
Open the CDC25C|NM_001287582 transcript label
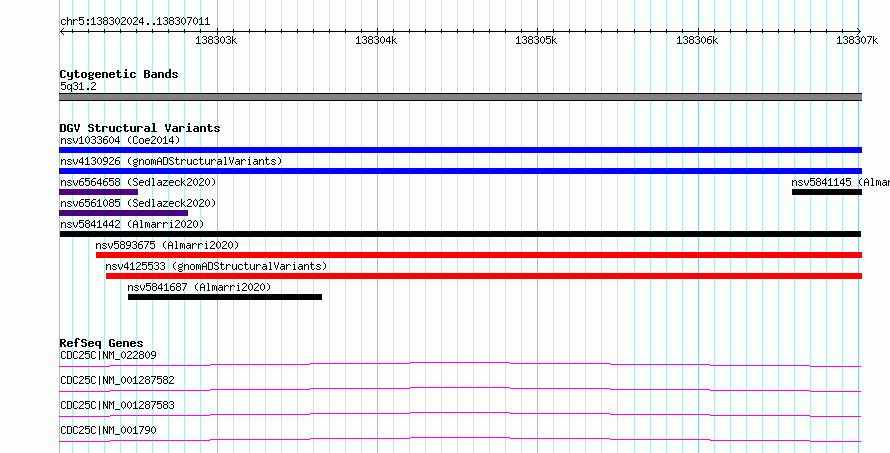(x=117, y=380)
